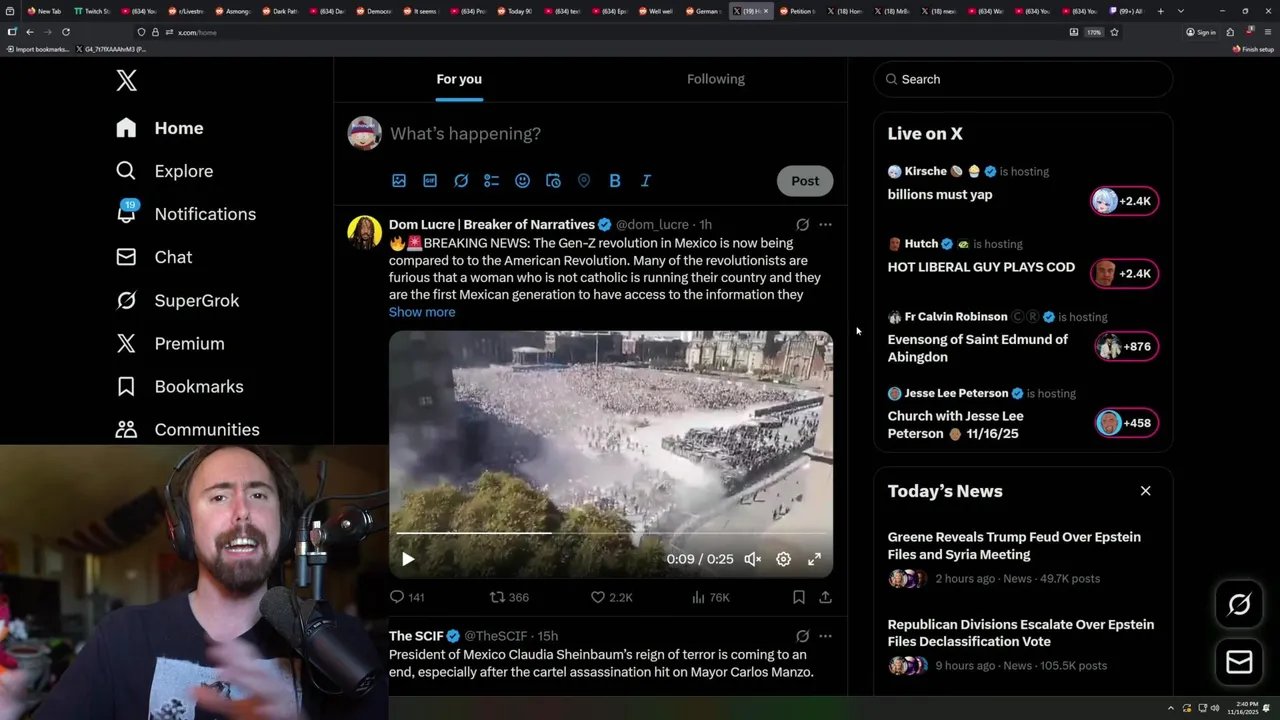This screenshot has width=1280, height=720.
Task: Reload the page in browser
Action: (66, 32)
